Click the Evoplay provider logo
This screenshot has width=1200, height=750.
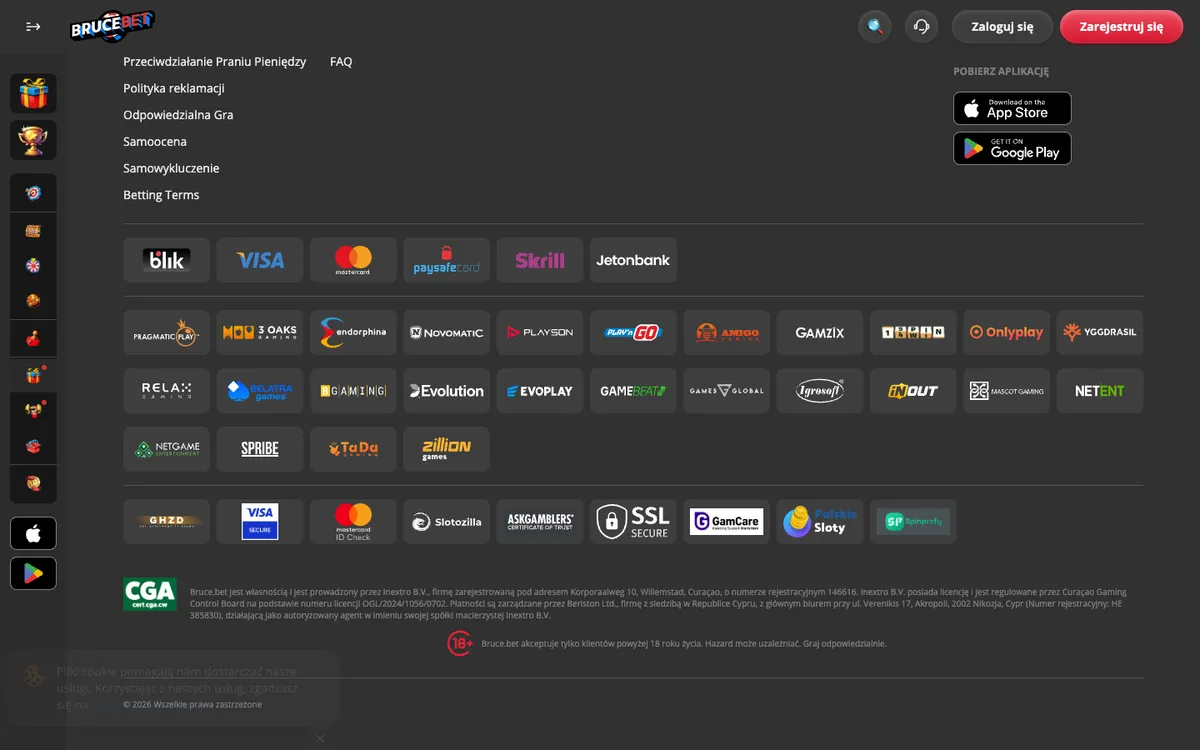coord(540,391)
